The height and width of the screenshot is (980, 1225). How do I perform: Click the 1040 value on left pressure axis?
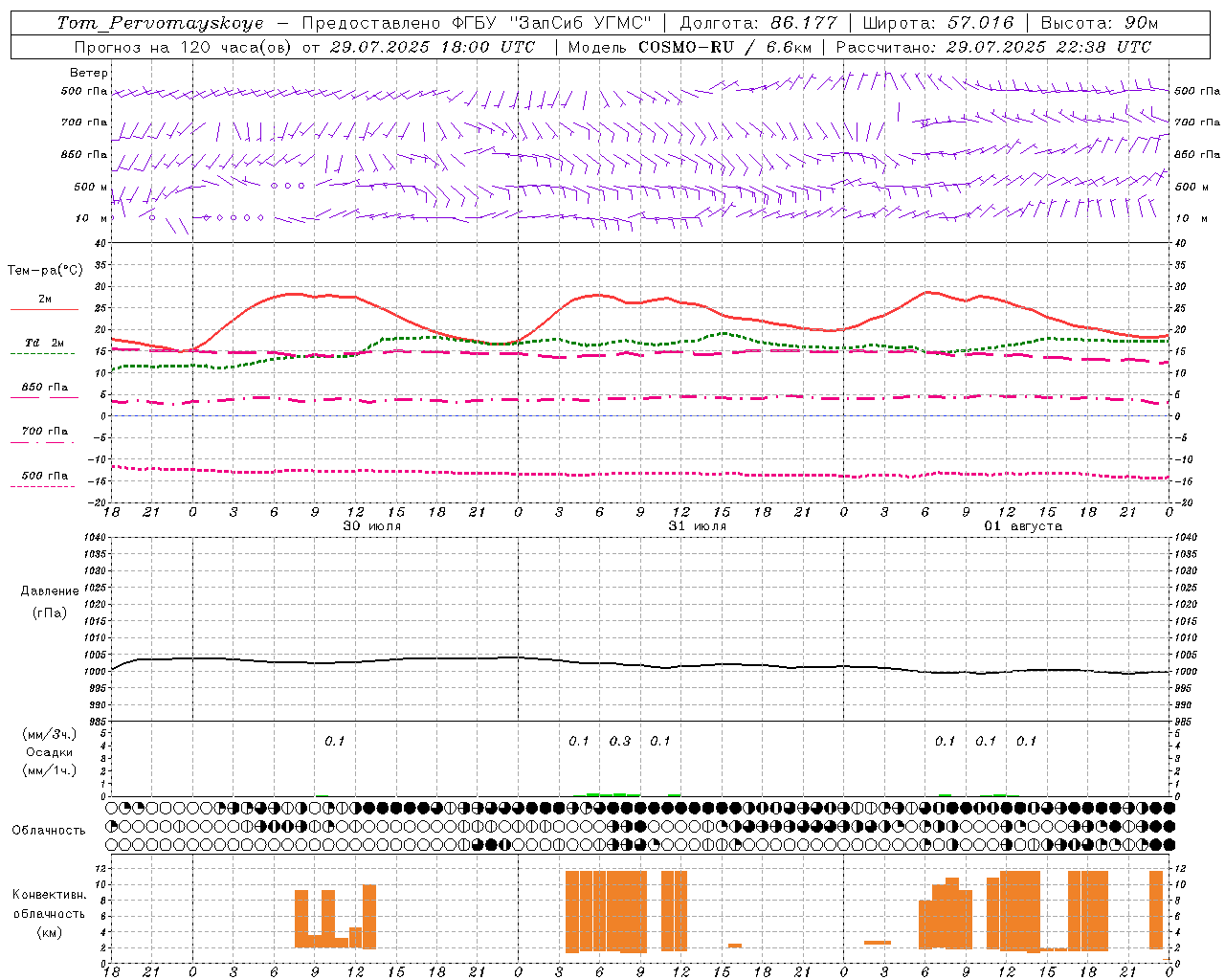94,538
